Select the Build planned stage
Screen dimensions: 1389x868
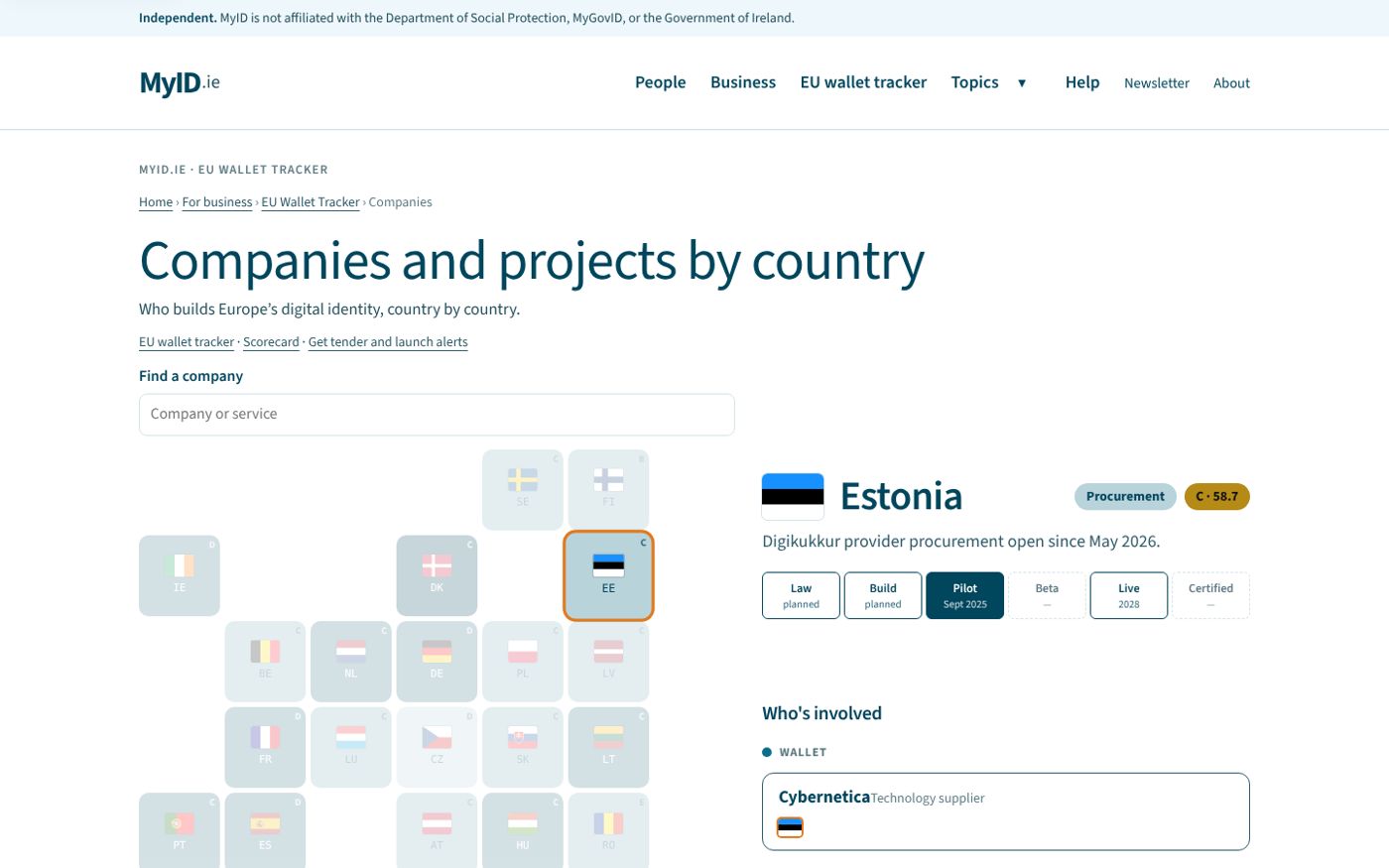click(x=883, y=595)
